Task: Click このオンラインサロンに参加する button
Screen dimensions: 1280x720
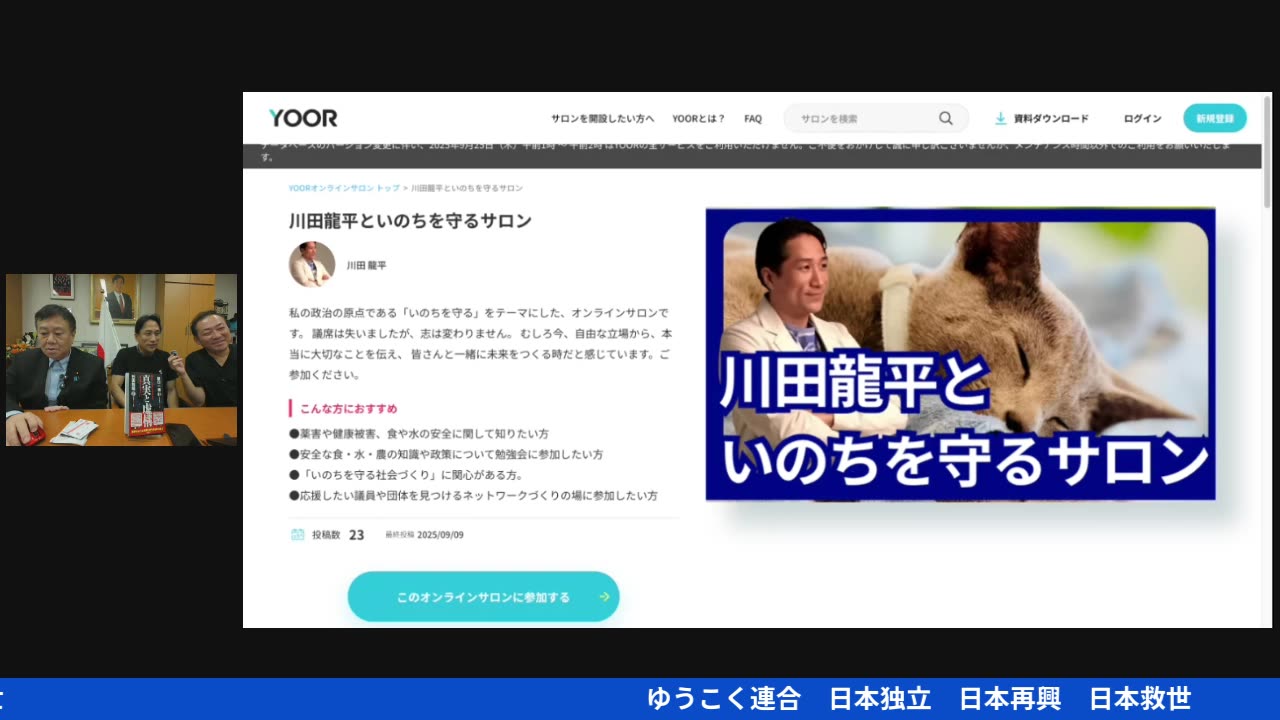Action: (483, 597)
